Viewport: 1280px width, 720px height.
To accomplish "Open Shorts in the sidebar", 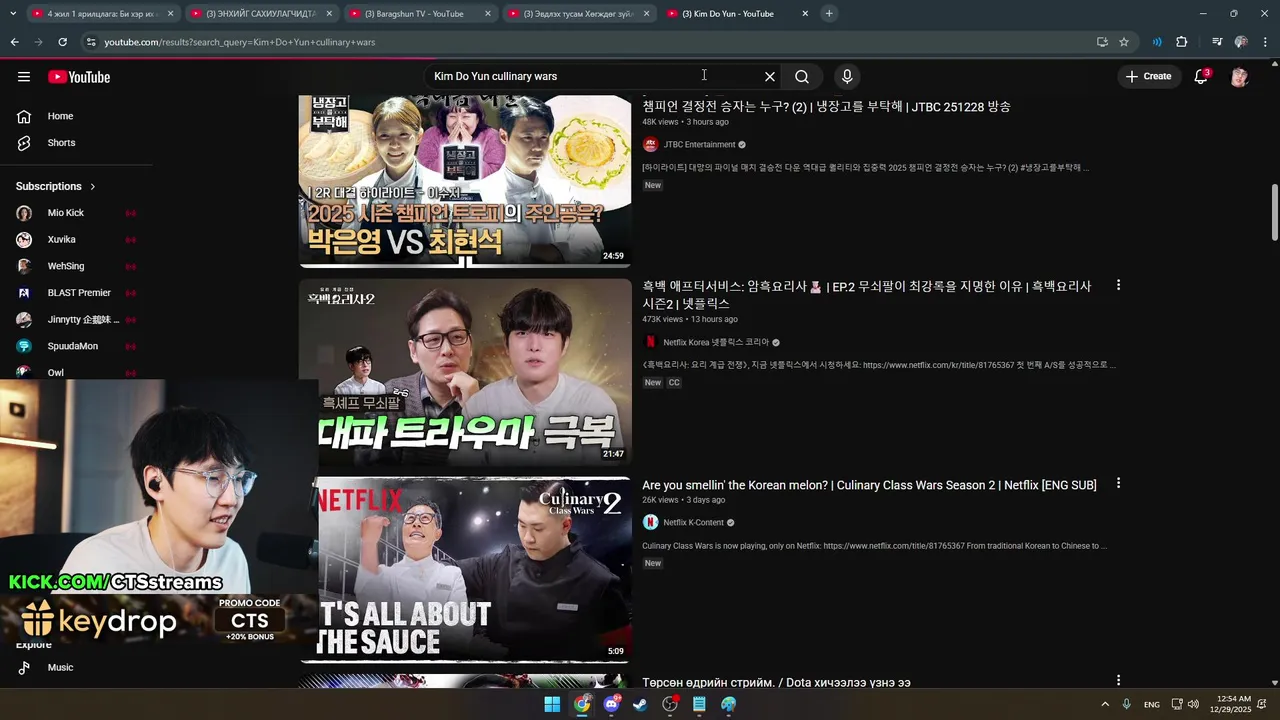I will tap(60, 143).
